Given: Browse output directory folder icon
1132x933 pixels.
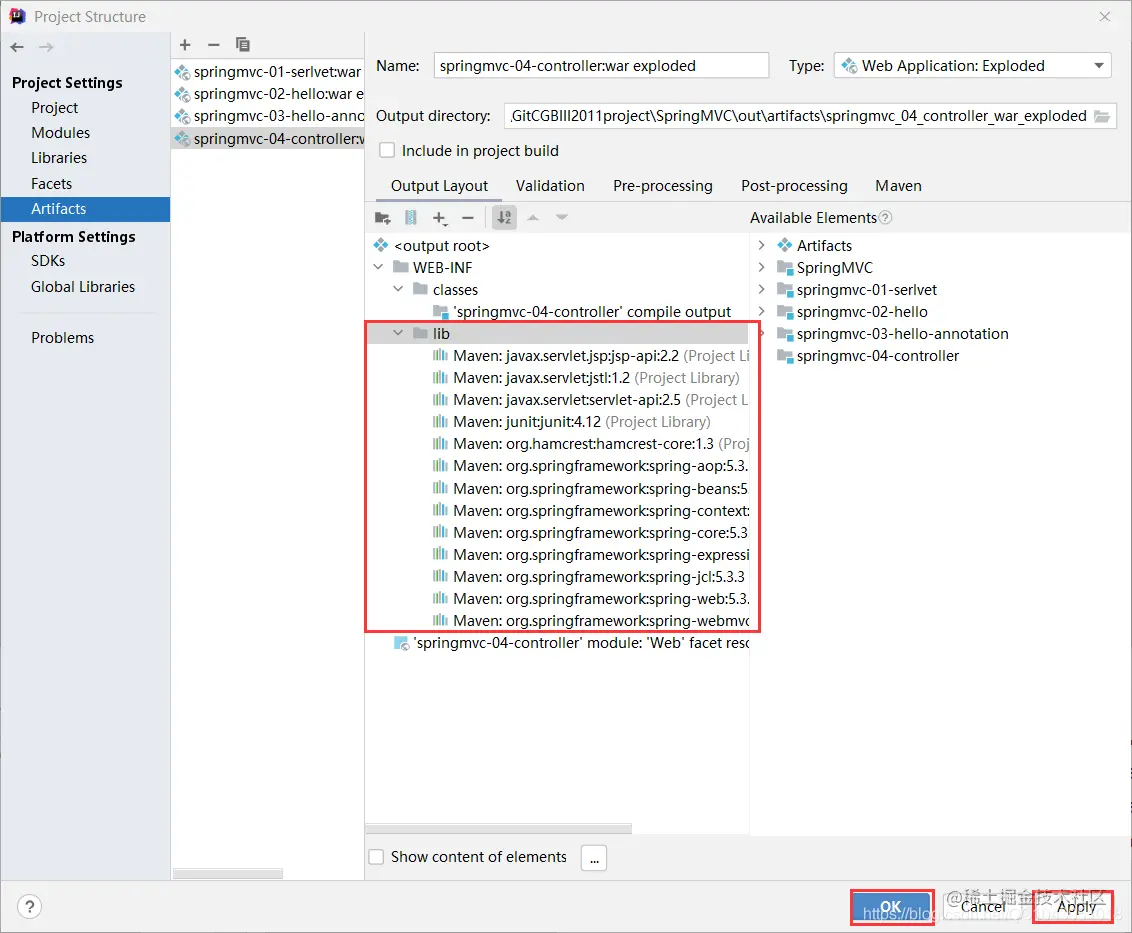Looking at the screenshot, I should click(1102, 116).
